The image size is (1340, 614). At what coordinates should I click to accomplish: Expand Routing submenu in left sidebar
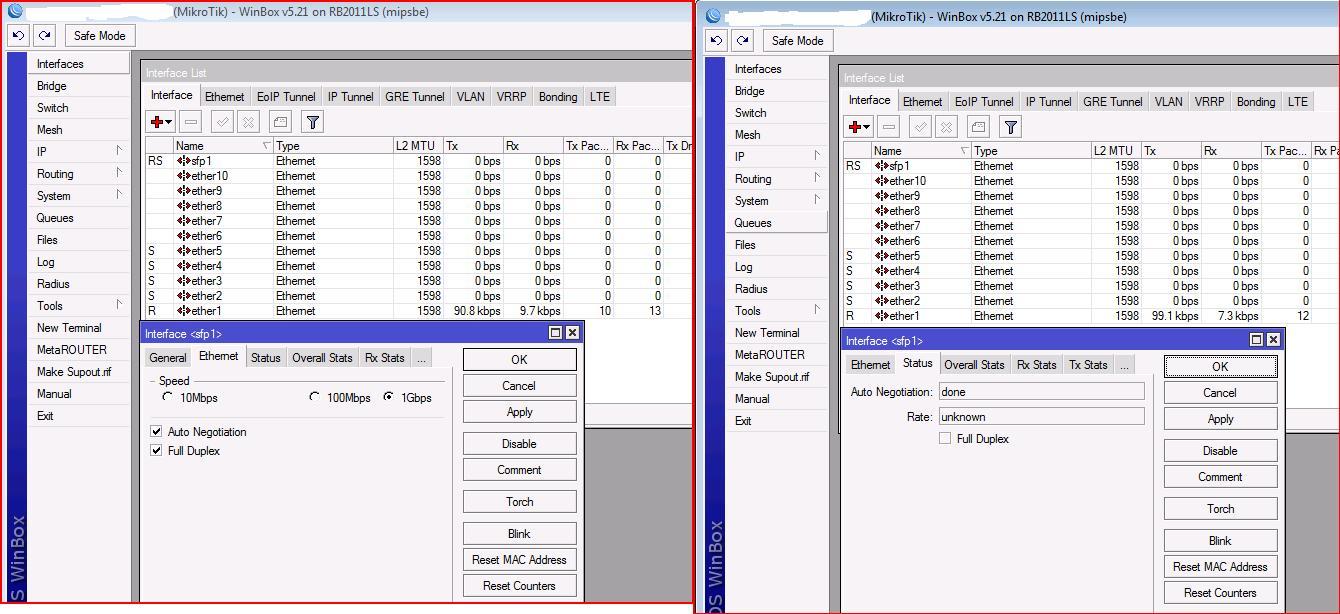tap(119, 173)
